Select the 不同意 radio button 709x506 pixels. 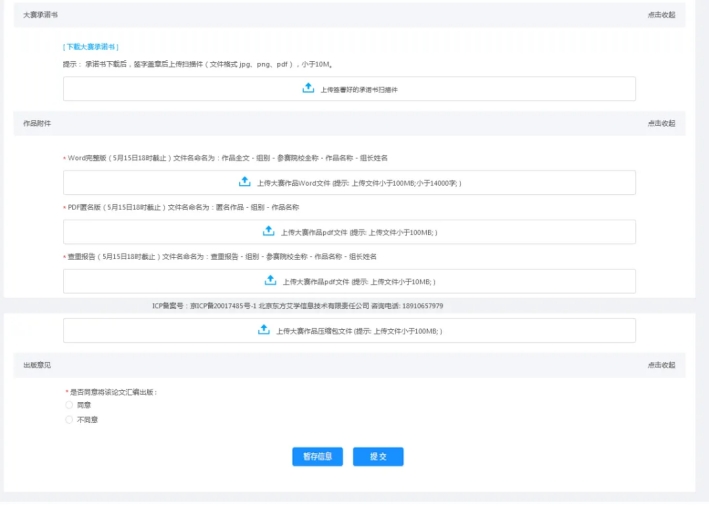69,420
